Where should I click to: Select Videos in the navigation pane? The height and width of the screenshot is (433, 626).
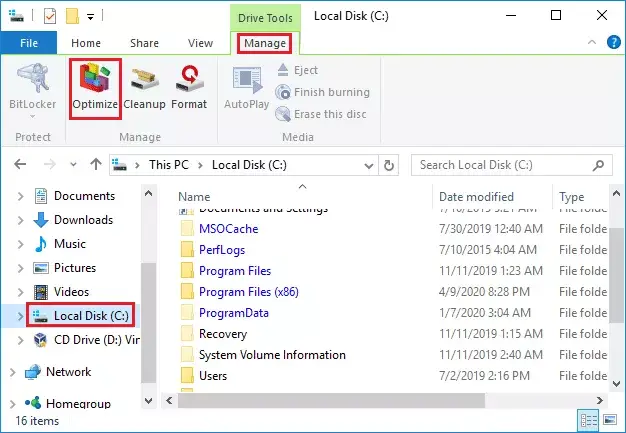71,292
